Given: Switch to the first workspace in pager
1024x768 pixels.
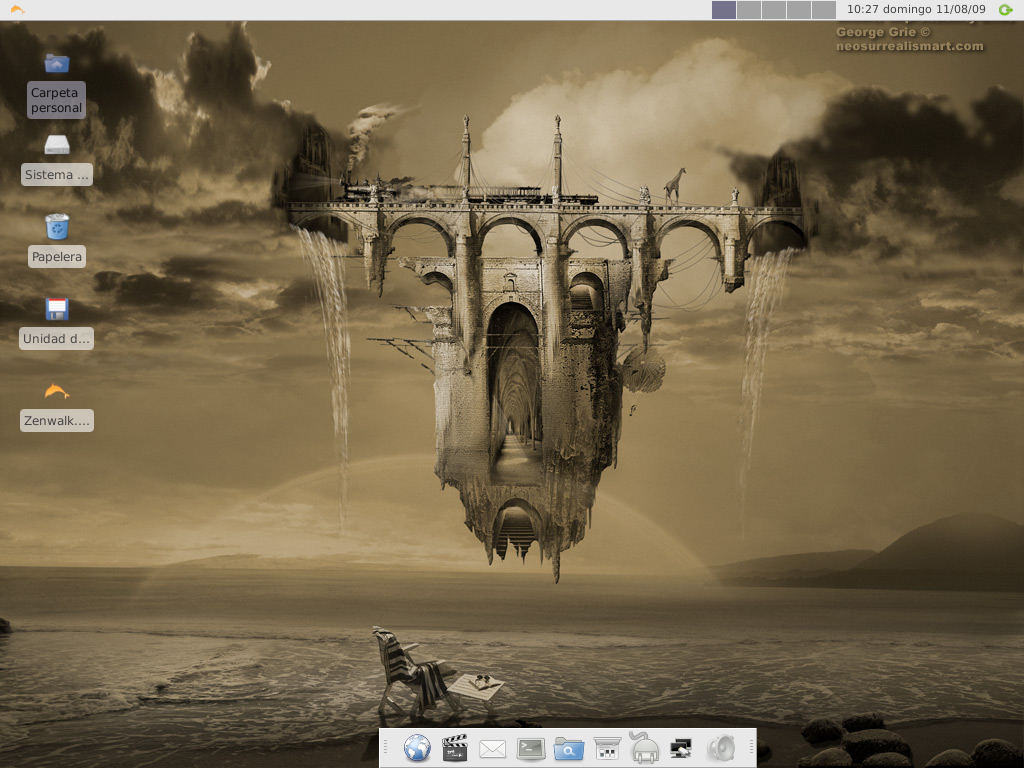Looking at the screenshot, I should click(724, 9).
